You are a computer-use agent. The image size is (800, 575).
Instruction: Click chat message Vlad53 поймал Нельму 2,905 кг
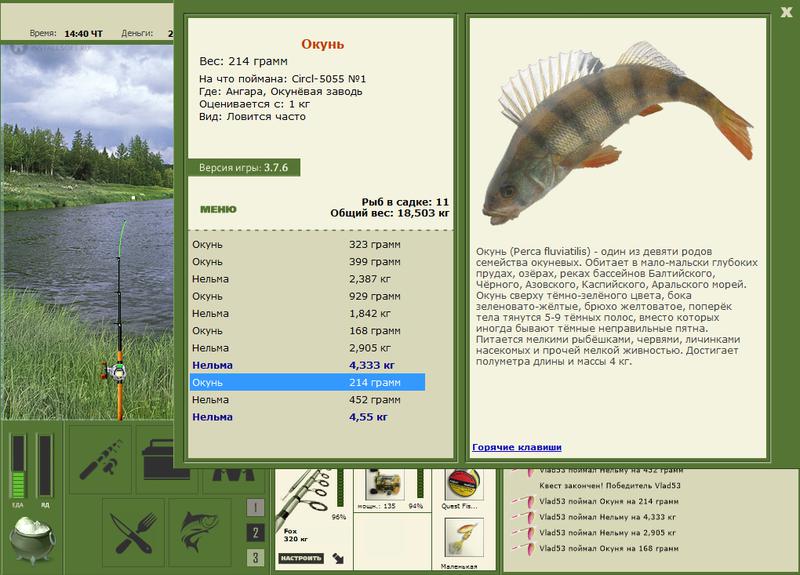click(607, 533)
